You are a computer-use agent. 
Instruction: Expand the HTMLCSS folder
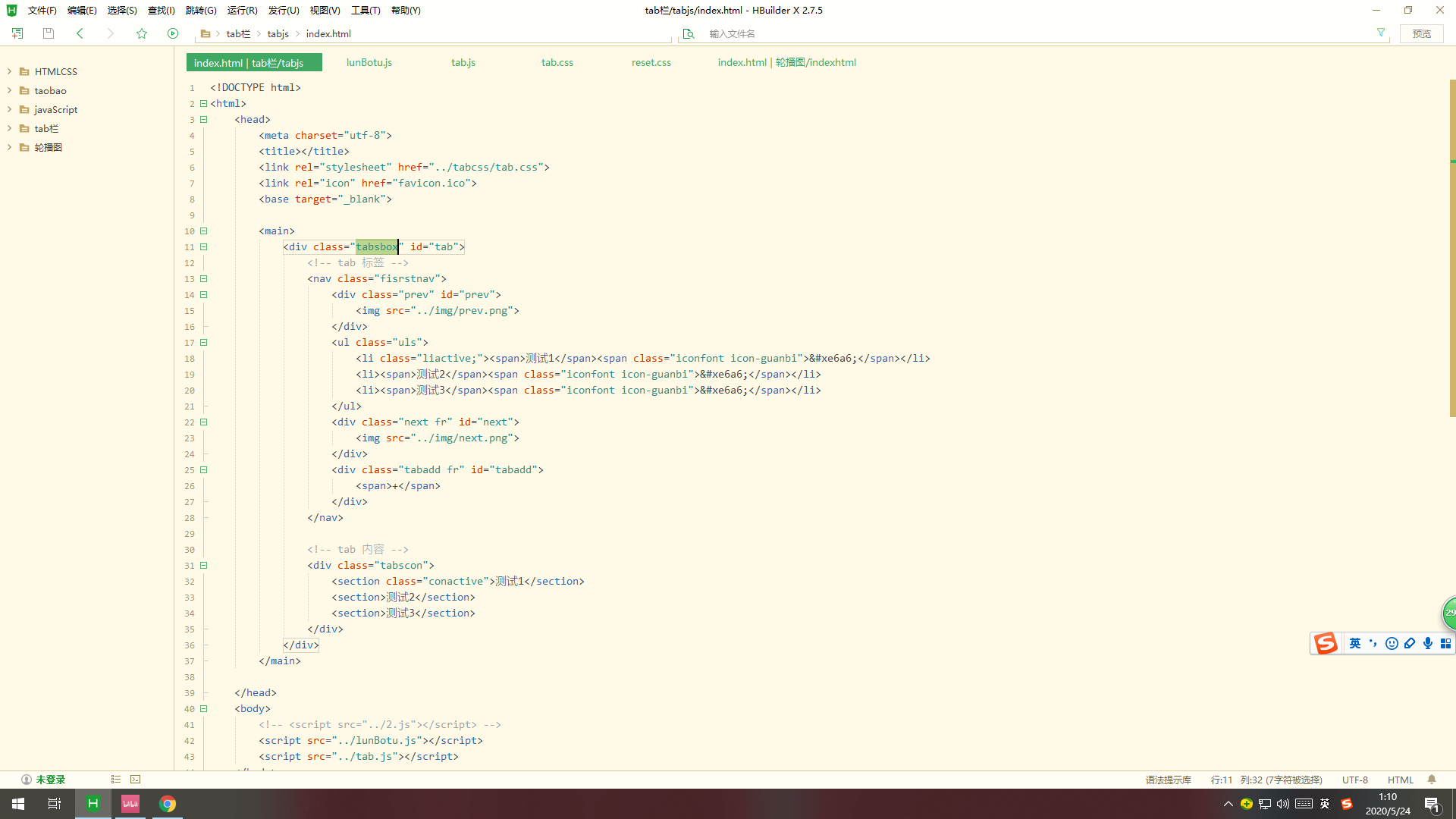click(x=9, y=71)
